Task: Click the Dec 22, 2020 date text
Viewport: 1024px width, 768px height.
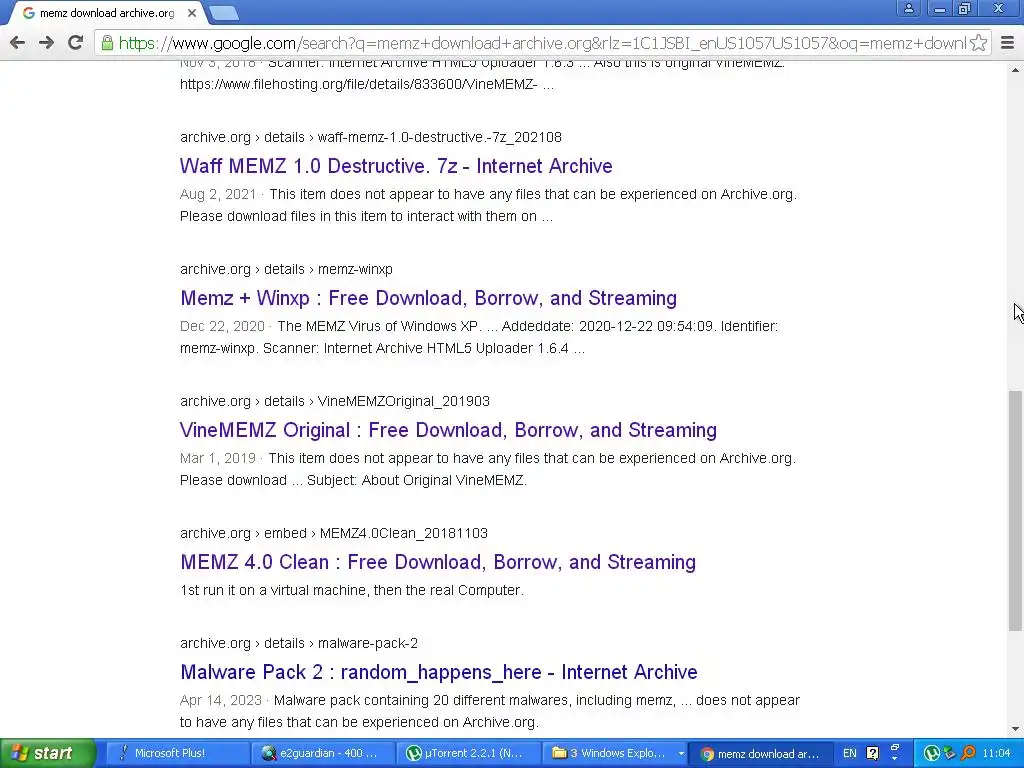Action: (x=222, y=326)
